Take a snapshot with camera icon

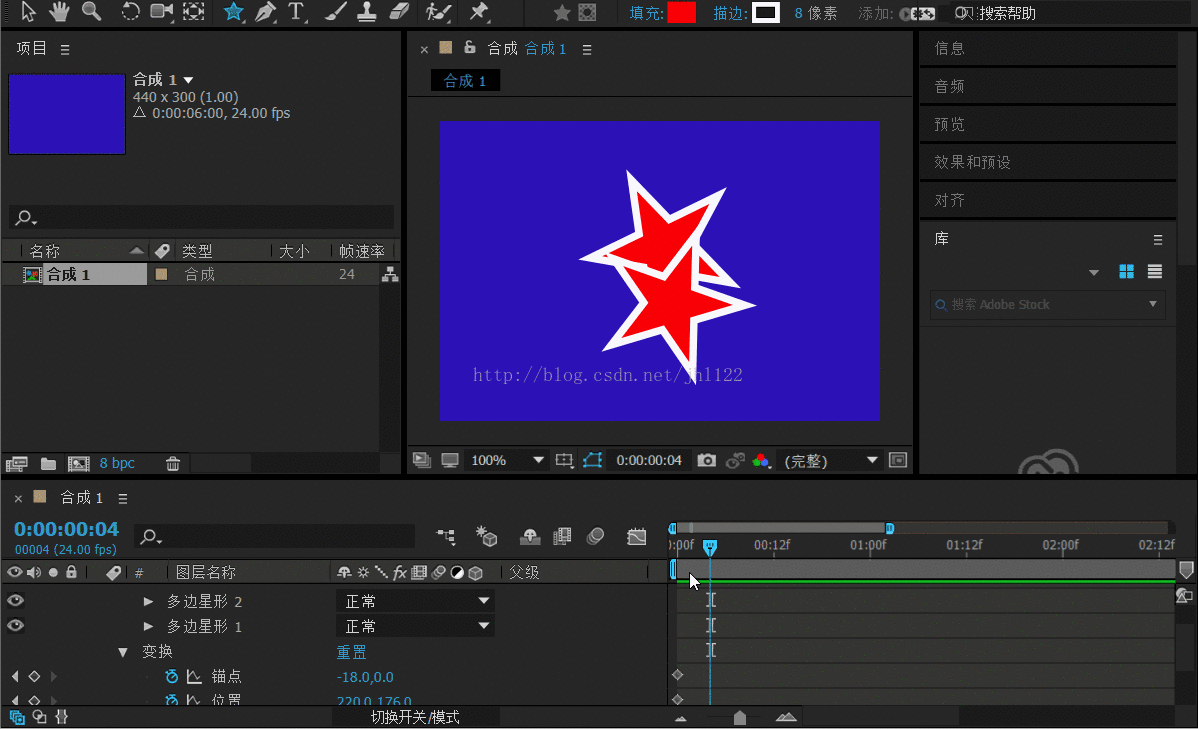[707, 460]
